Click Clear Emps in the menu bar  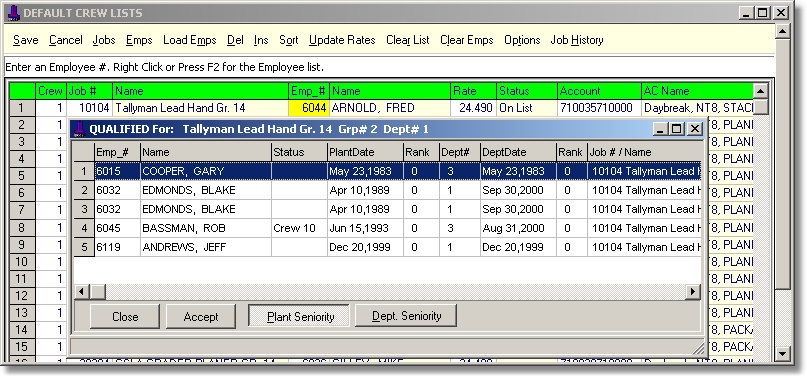[x=467, y=40]
